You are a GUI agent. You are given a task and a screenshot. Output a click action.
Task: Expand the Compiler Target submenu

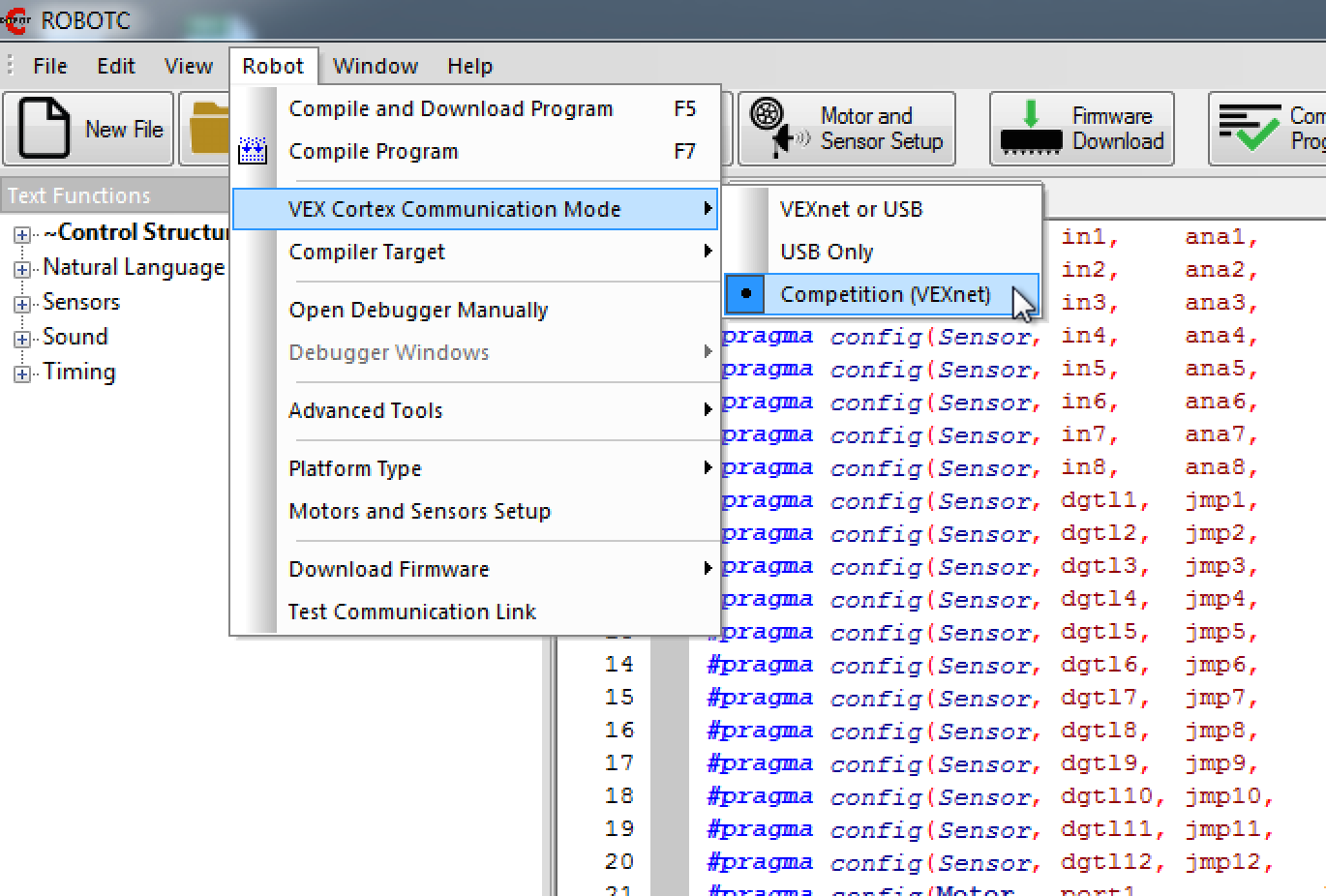coord(474,252)
